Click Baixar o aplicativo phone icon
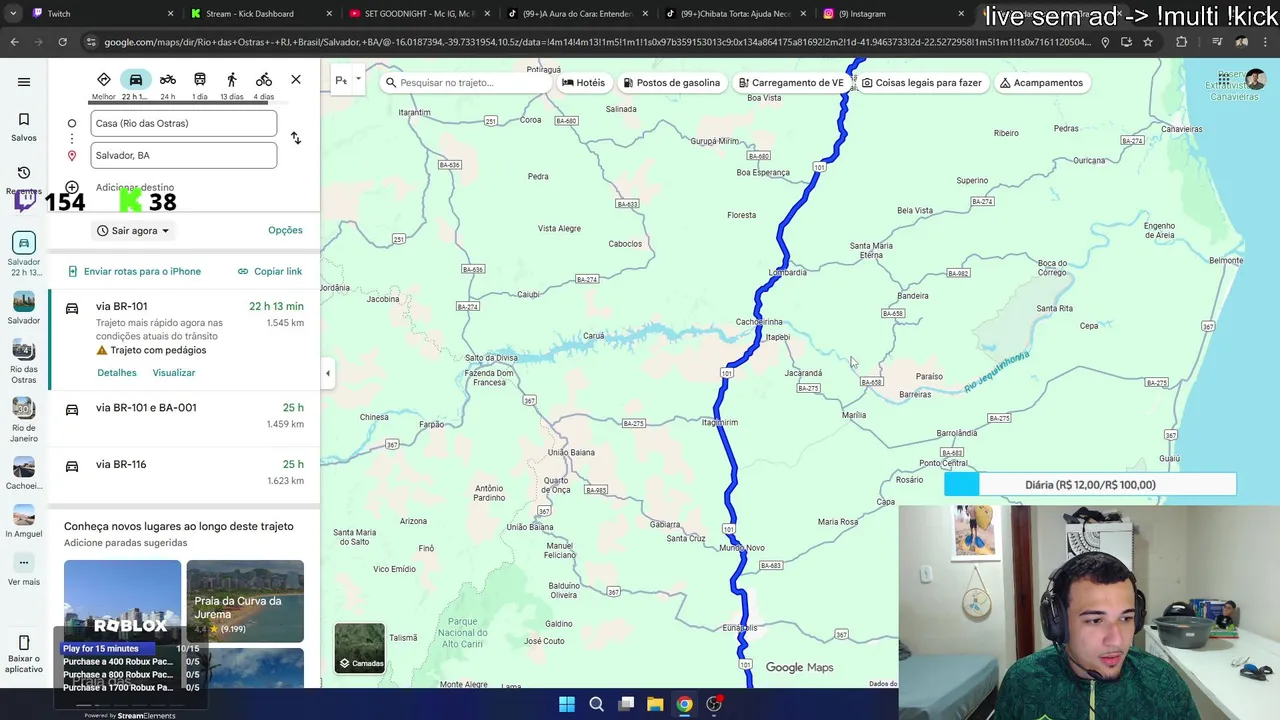This screenshot has height=720, width=1280. click(x=24, y=642)
